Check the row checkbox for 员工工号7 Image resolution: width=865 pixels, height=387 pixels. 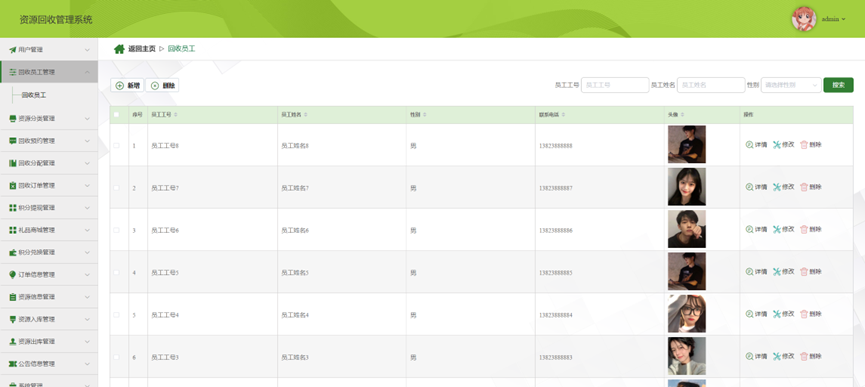pos(116,188)
